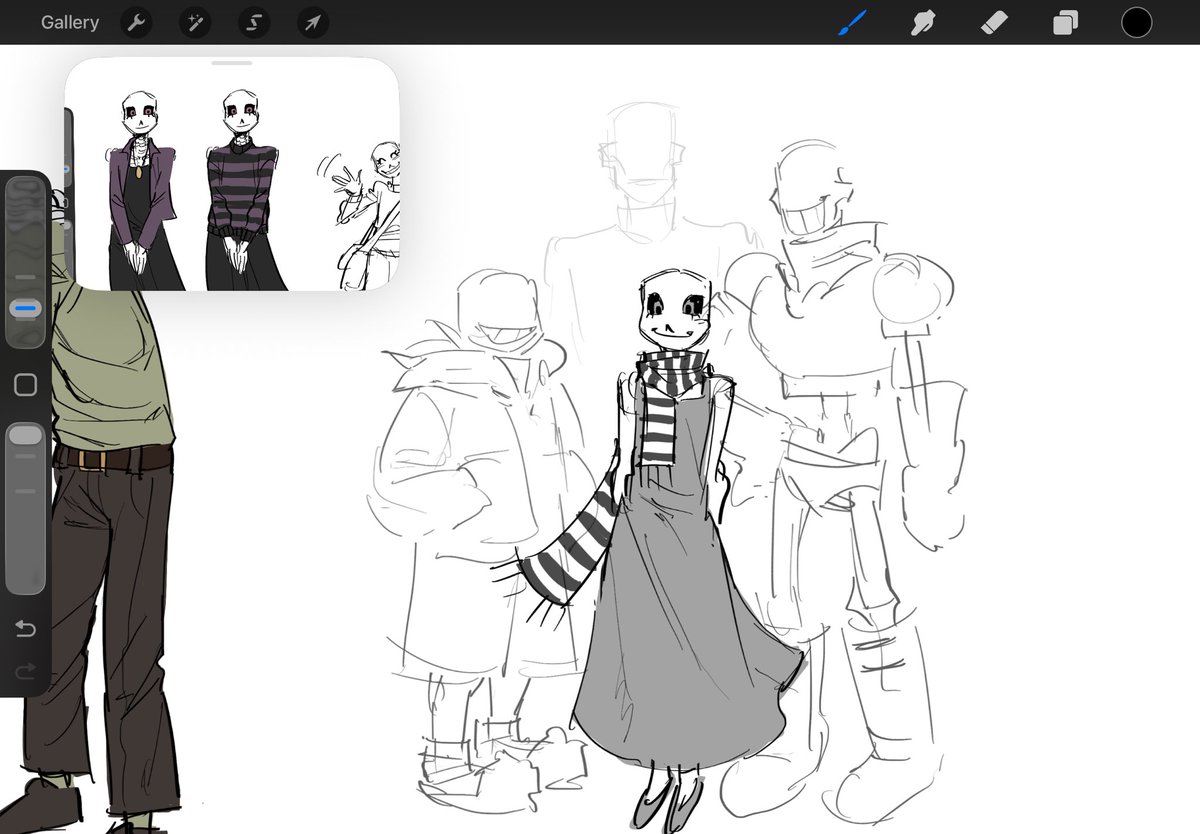The height and width of the screenshot is (834, 1200).
Task: Select the Eraser tool
Action: 994,22
